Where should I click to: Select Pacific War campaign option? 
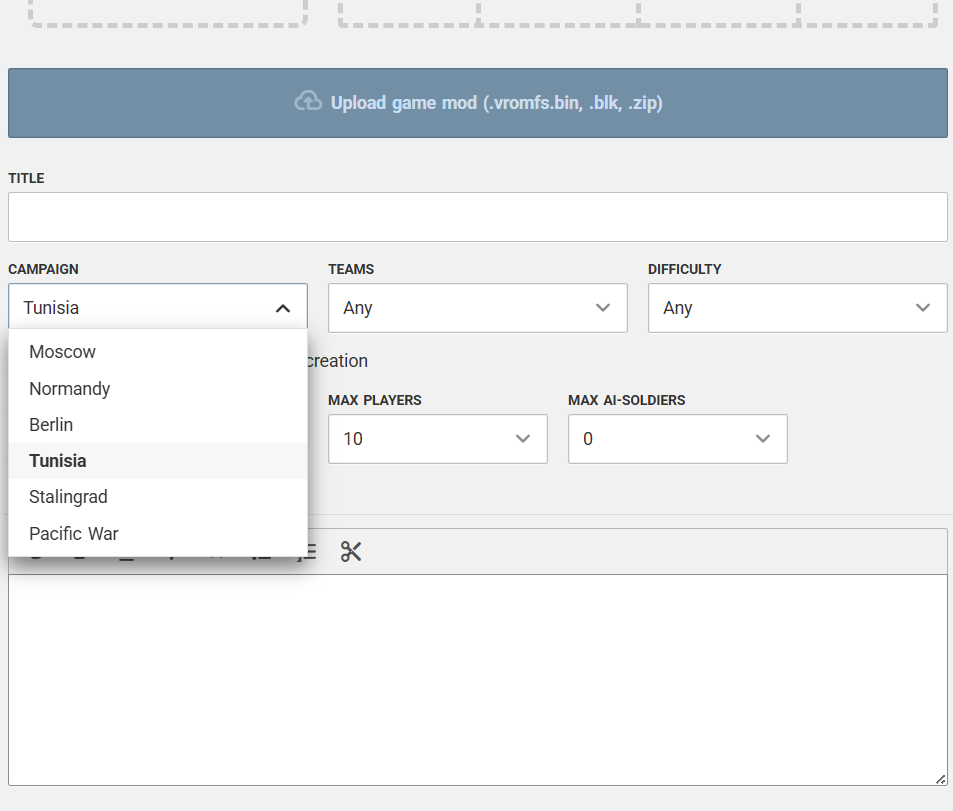coord(74,533)
